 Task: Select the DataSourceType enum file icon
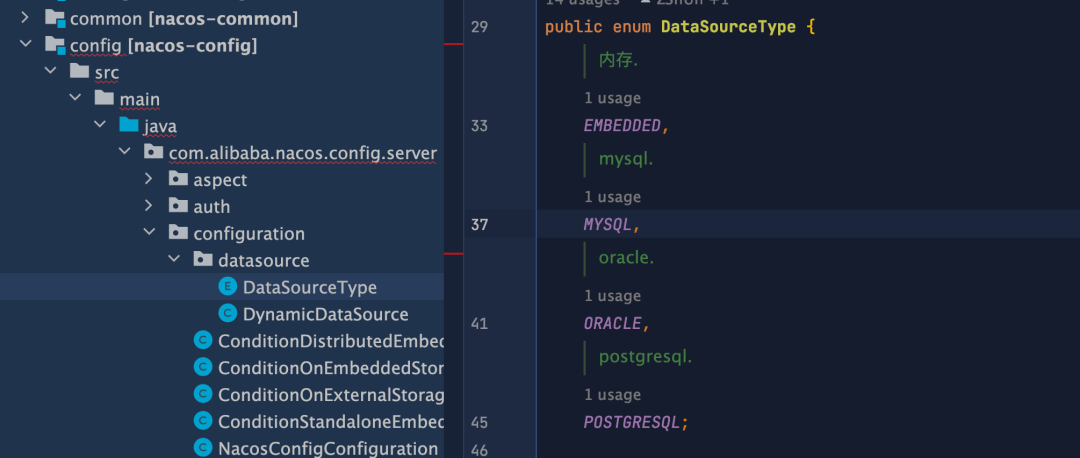point(228,287)
